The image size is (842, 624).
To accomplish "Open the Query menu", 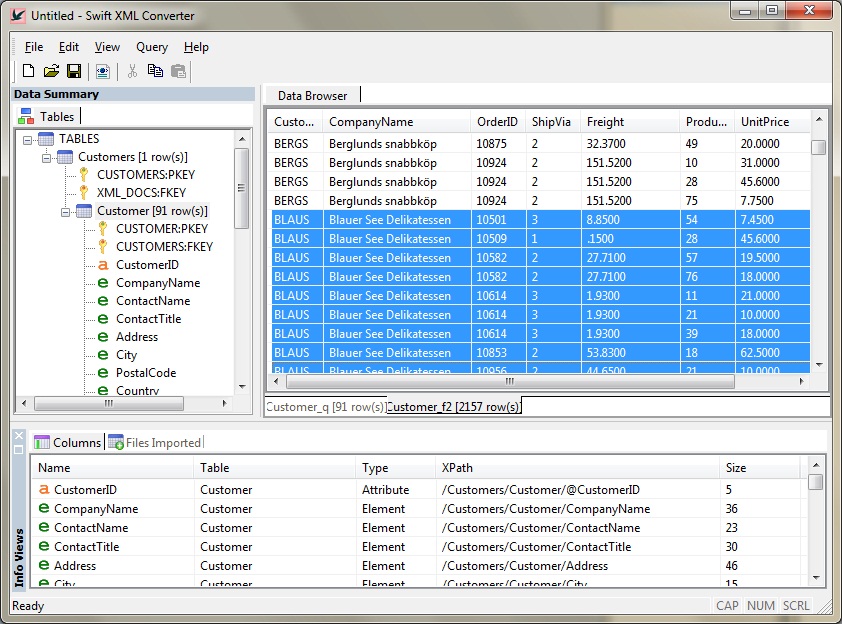I will point(152,47).
